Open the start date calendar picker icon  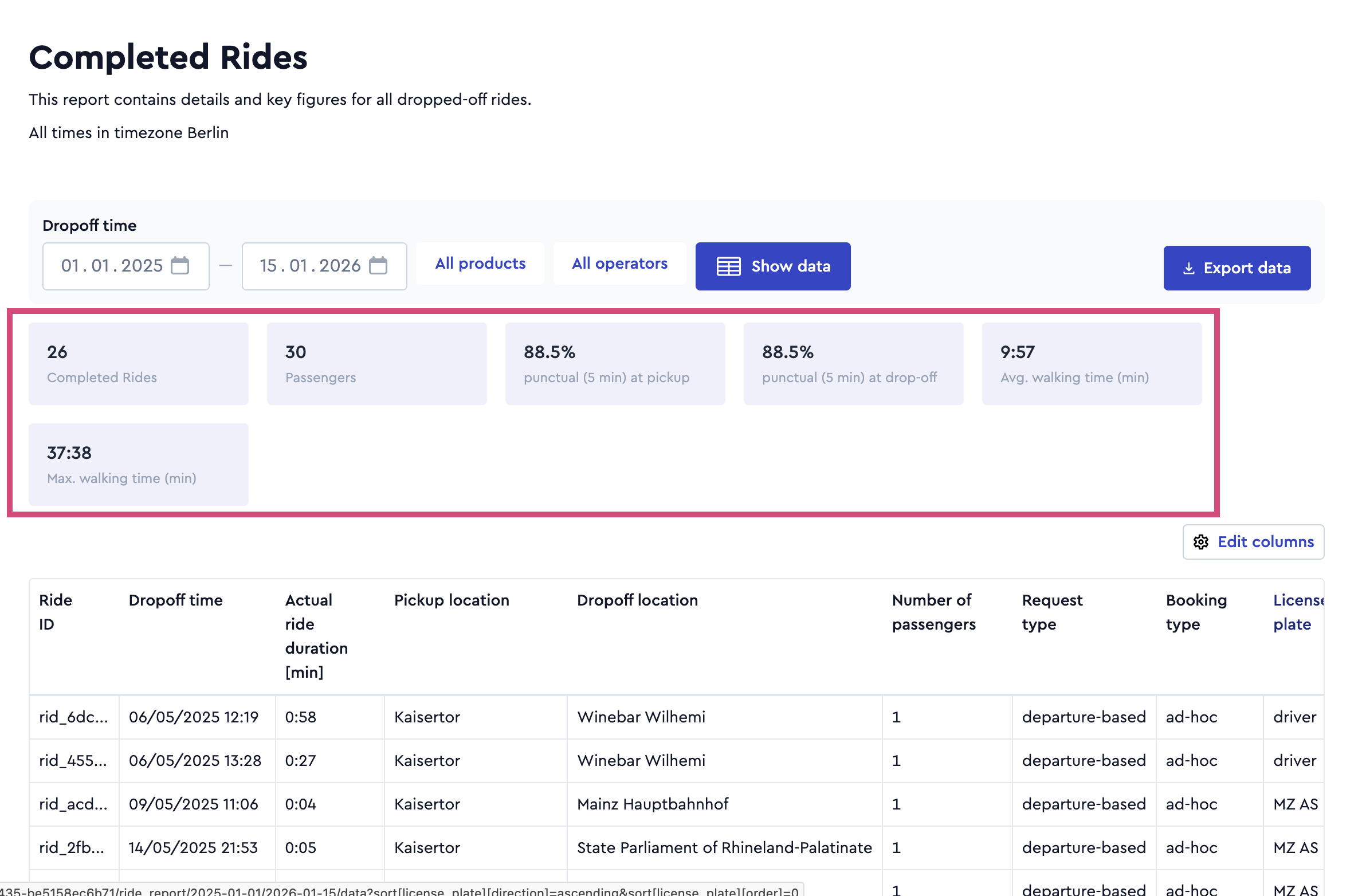(x=180, y=266)
